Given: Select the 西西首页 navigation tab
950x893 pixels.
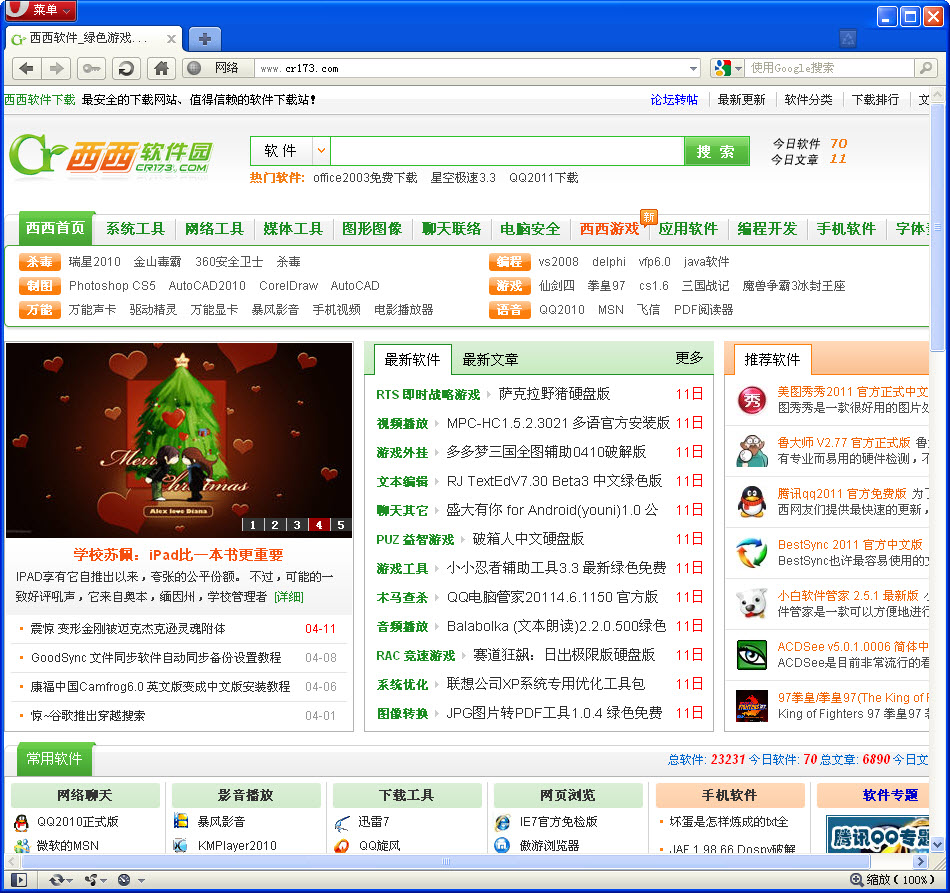Looking at the screenshot, I should pos(56,228).
